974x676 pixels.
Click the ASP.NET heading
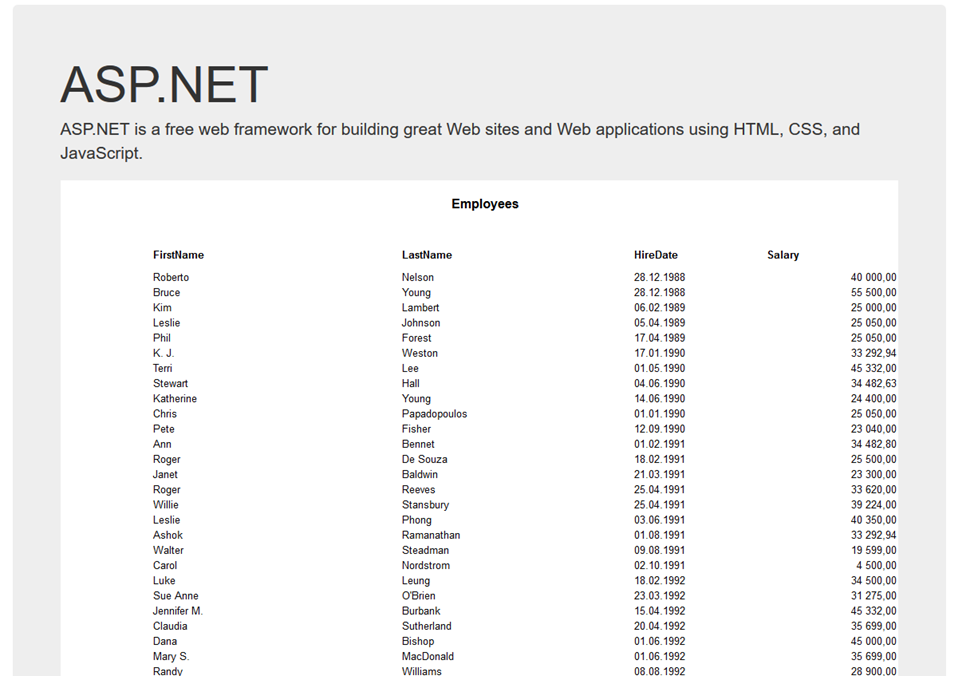pyautogui.click(x=164, y=84)
